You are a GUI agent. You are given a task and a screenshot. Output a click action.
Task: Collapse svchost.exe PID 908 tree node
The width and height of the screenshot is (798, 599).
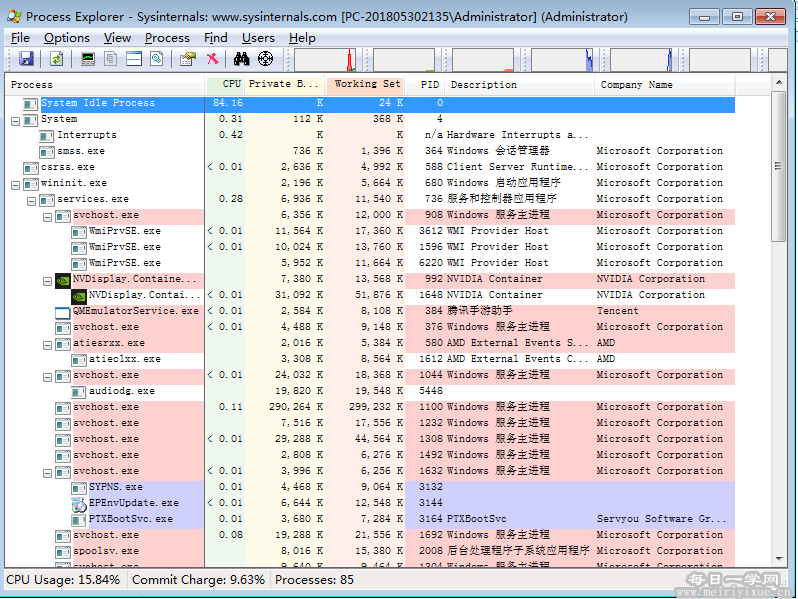pos(47,217)
